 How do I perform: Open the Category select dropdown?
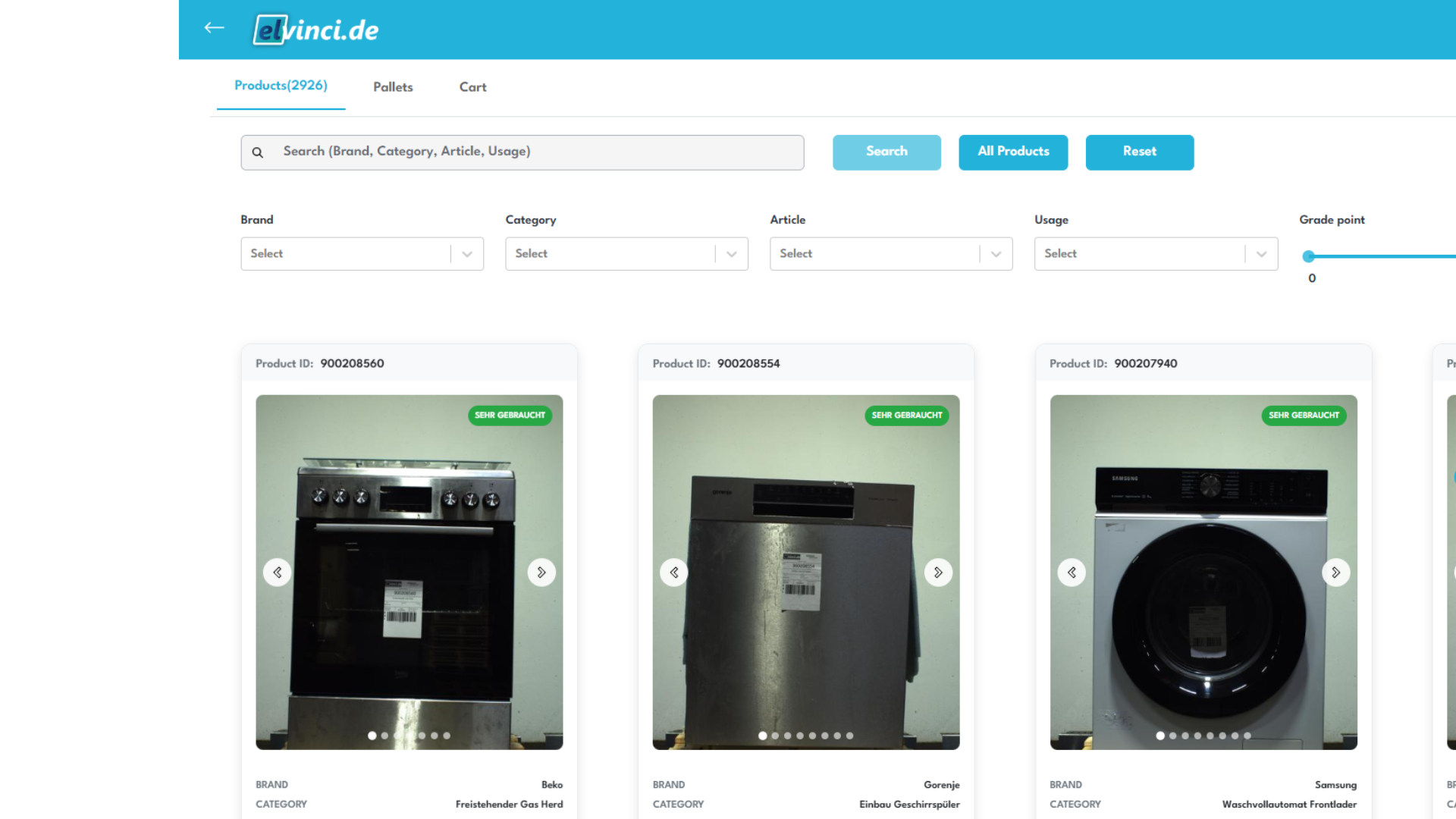[x=626, y=254]
